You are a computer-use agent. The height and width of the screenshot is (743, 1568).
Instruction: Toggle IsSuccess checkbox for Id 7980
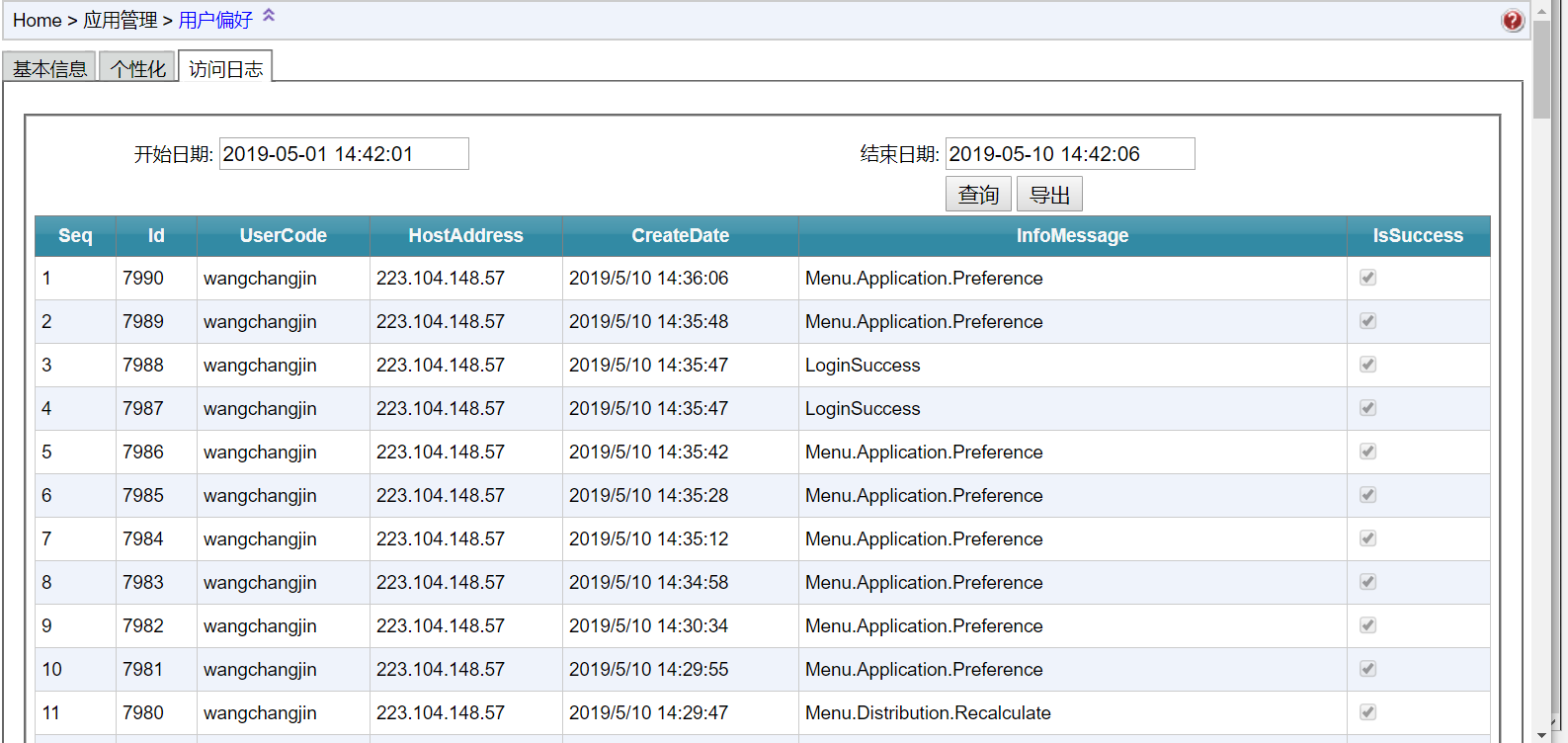click(1367, 712)
